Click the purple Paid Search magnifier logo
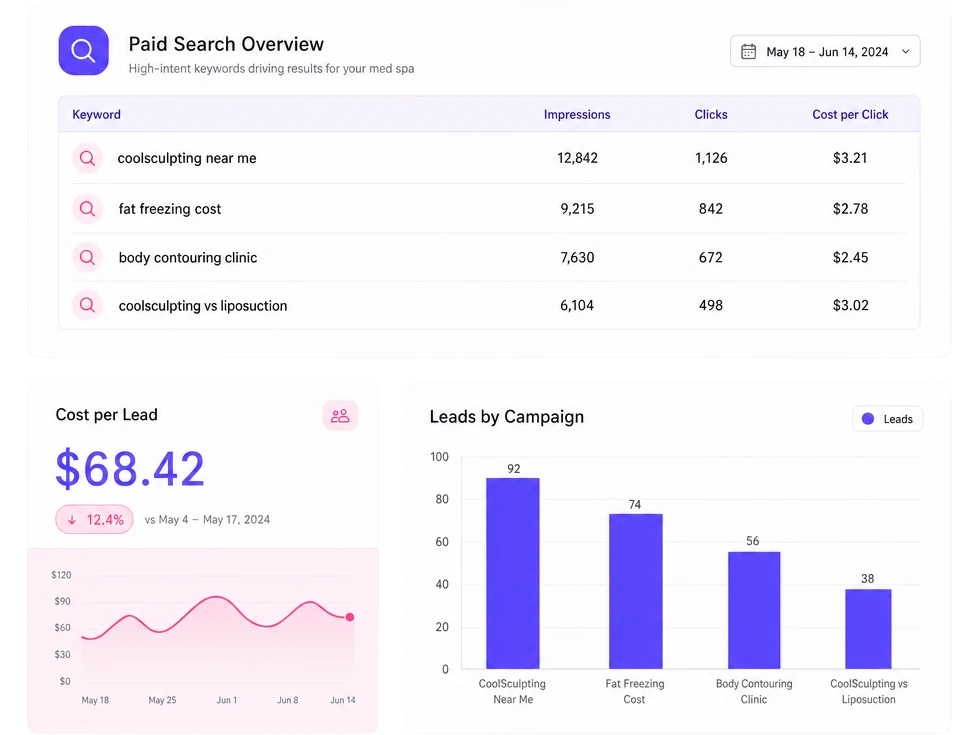This screenshot has width=980, height=735. tap(84, 51)
